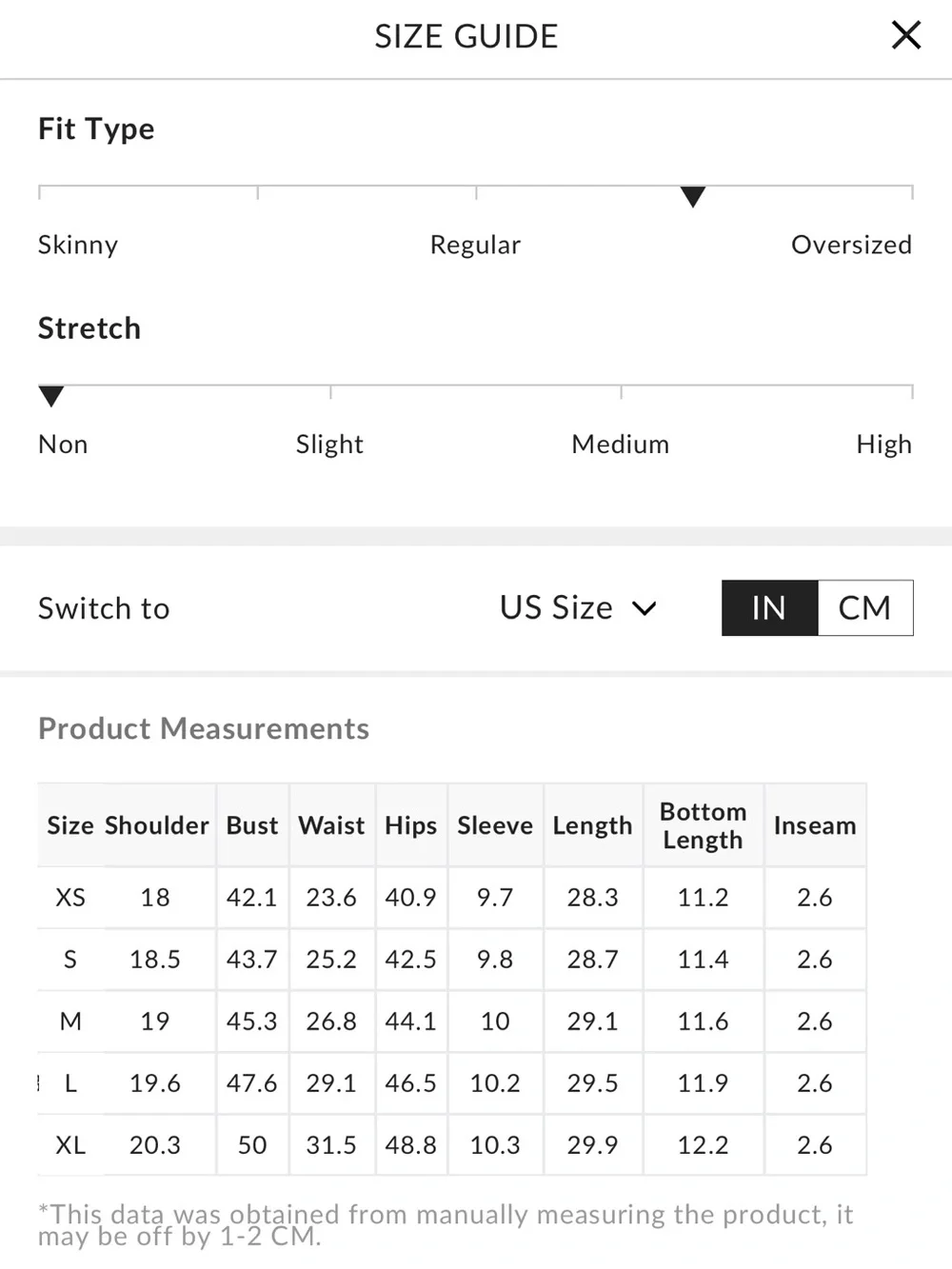The width and height of the screenshot is (952, 1269).
Task: Click the Oversized fit label
Action: pyautogui.click(x=851, y=245)
